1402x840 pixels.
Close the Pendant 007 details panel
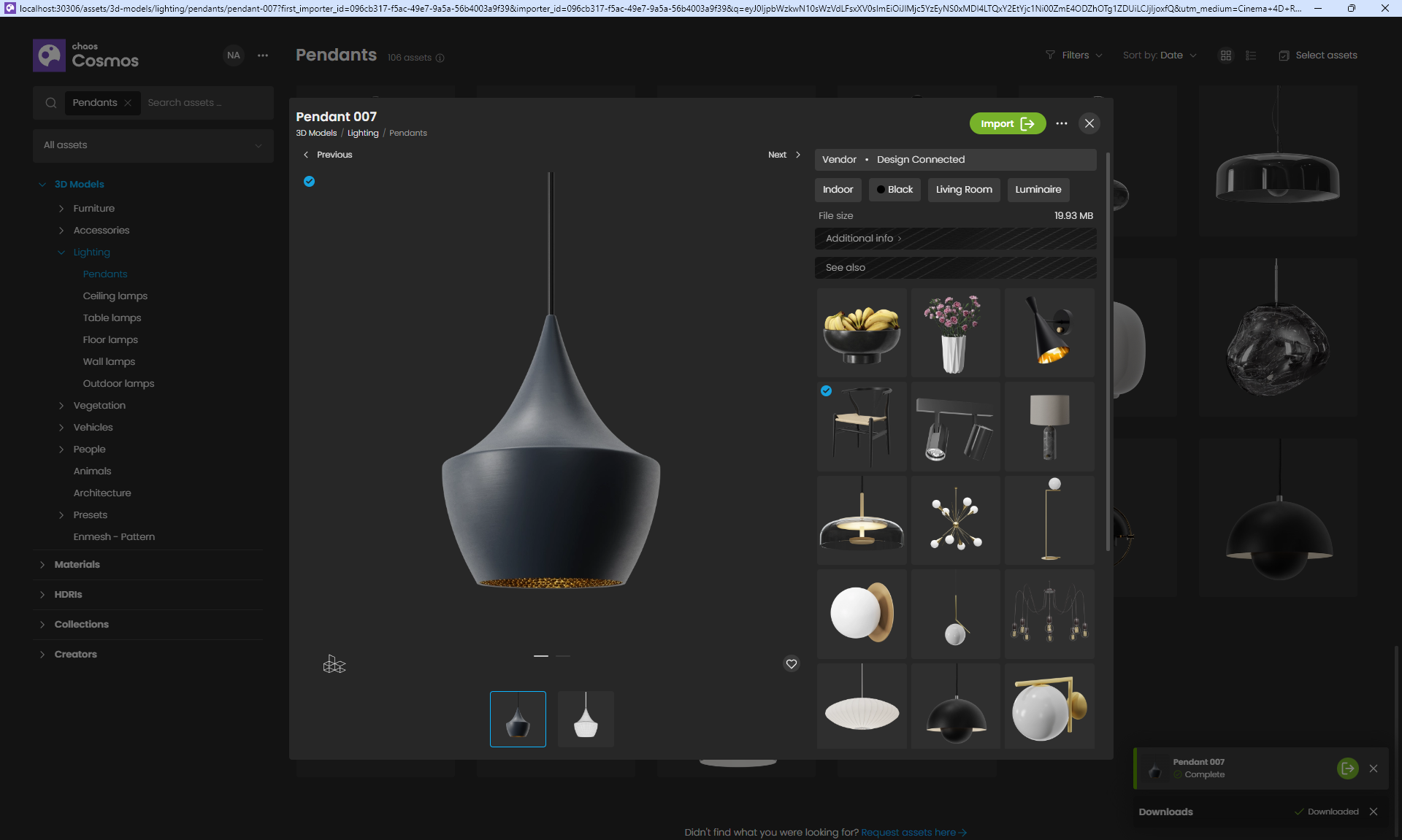[1089, 123]
